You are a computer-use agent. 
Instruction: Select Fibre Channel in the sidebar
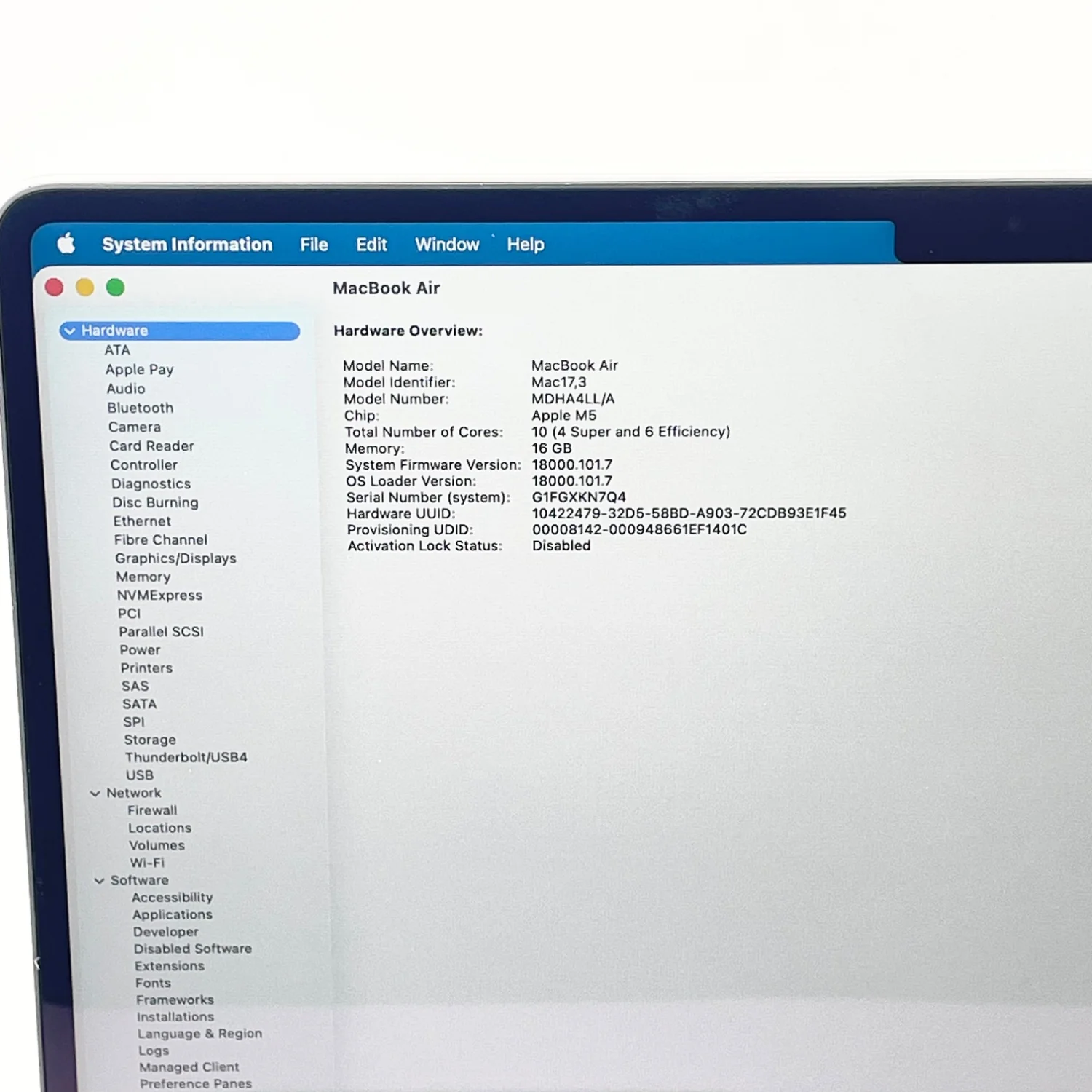(x=161, y=539)
